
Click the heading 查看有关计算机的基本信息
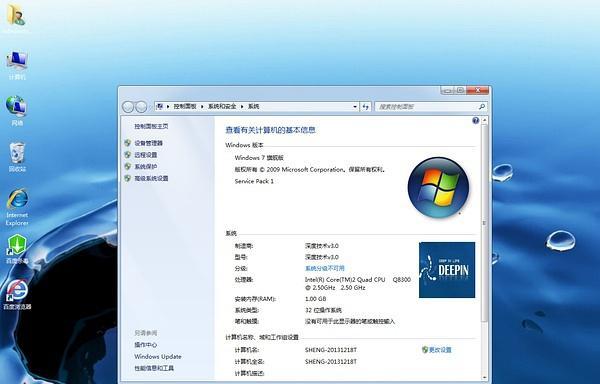(x=270, y=130)
